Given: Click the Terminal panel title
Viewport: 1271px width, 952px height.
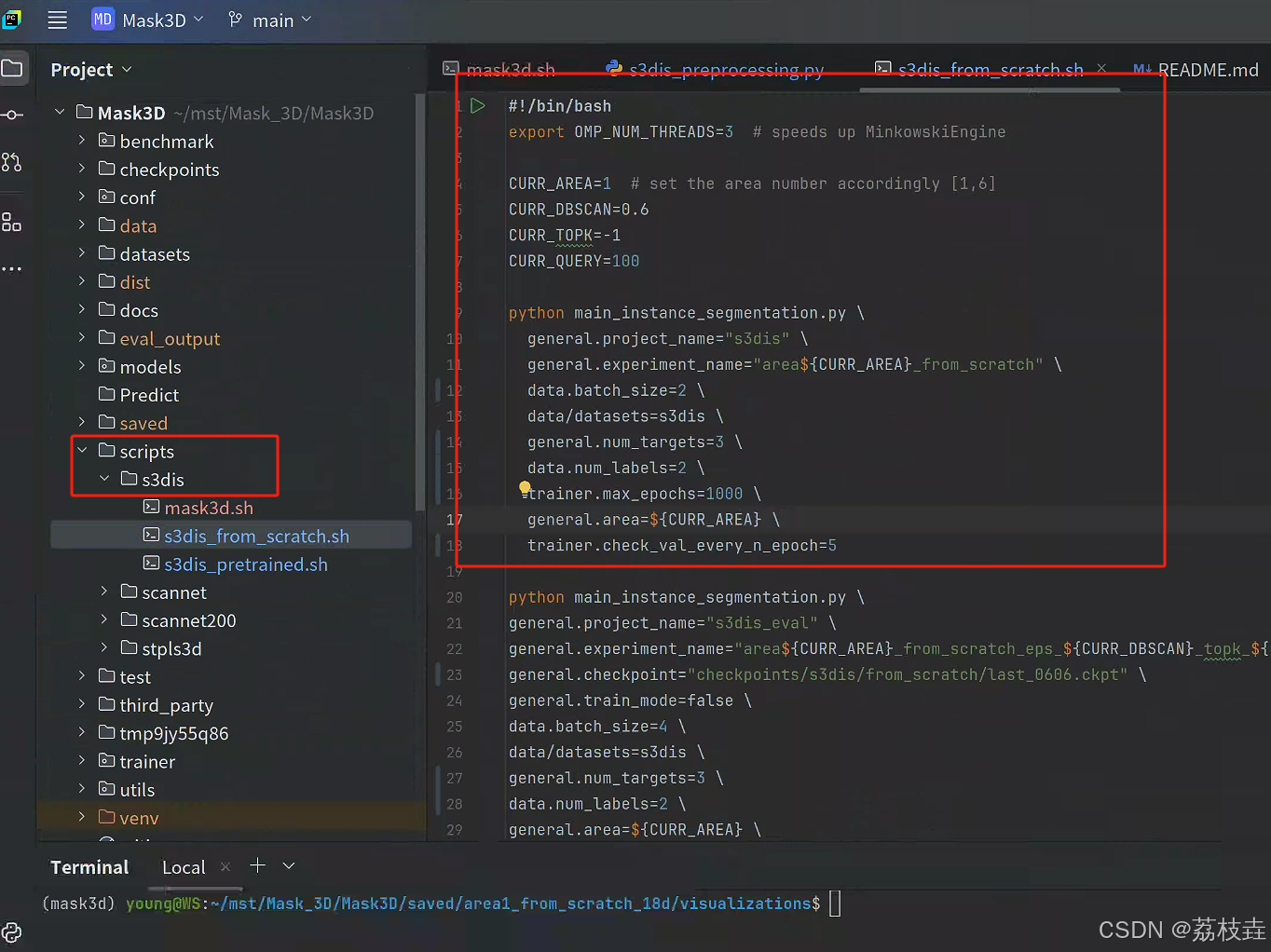Looking at the screenshot, I should pos(89,867).
